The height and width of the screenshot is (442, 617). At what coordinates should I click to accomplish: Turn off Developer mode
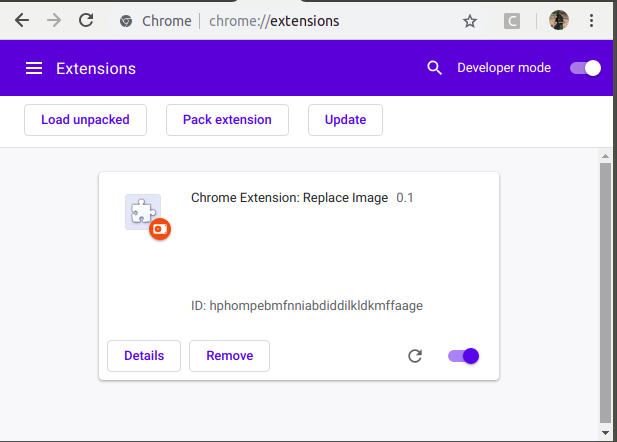point(585,68)
